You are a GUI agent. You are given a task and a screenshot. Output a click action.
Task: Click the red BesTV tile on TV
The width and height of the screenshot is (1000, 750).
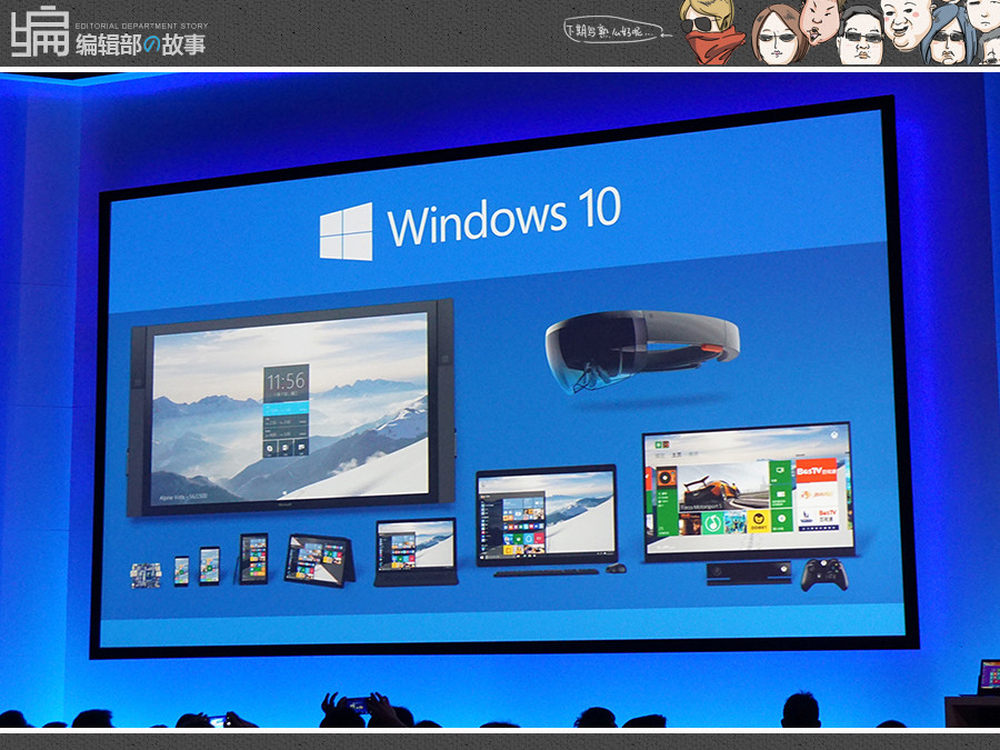click(x=816, y=471)
